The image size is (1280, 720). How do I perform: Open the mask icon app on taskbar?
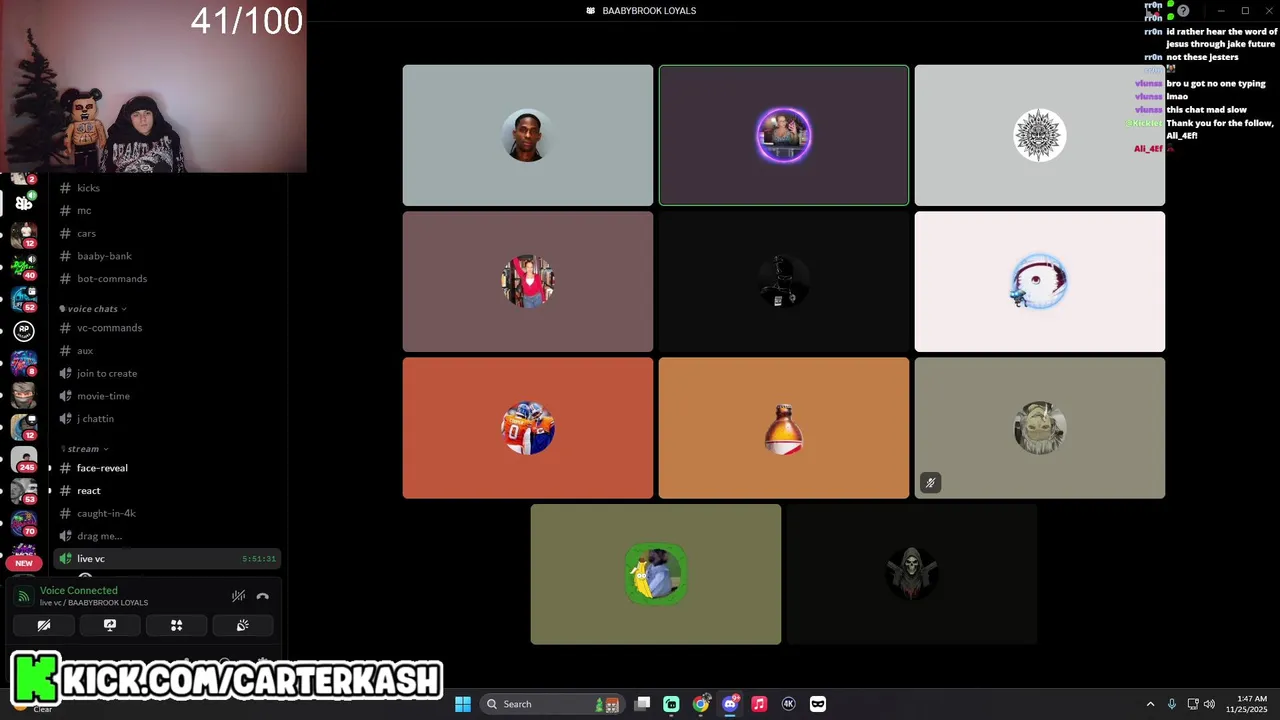click(x=818, y=704)
